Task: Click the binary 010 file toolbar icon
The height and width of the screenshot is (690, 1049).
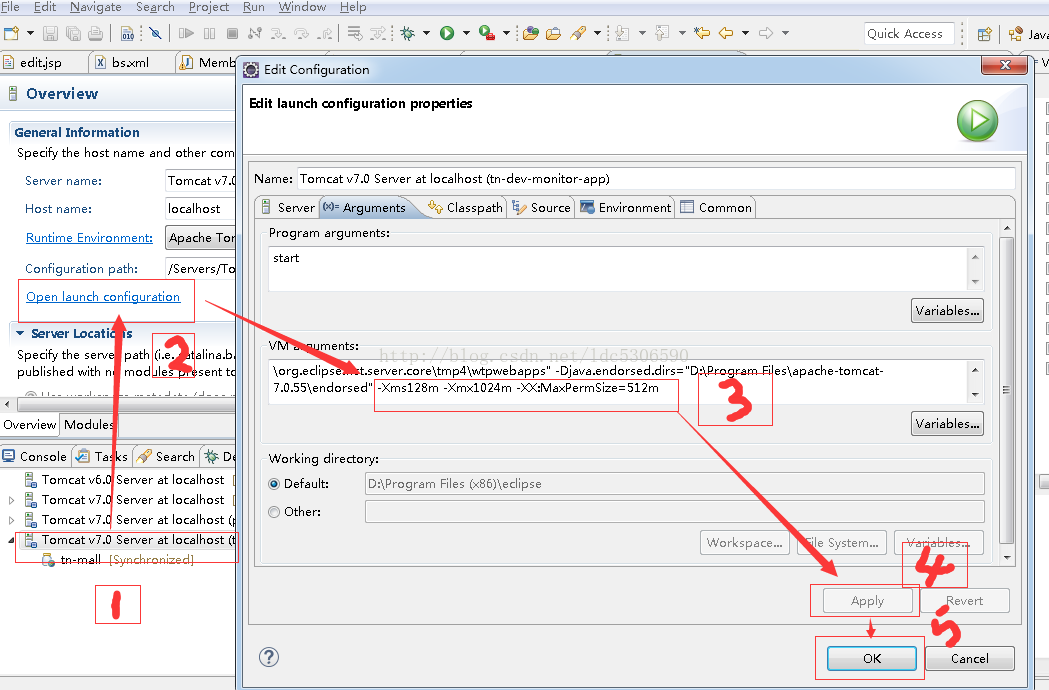Action: click(128, 33)
